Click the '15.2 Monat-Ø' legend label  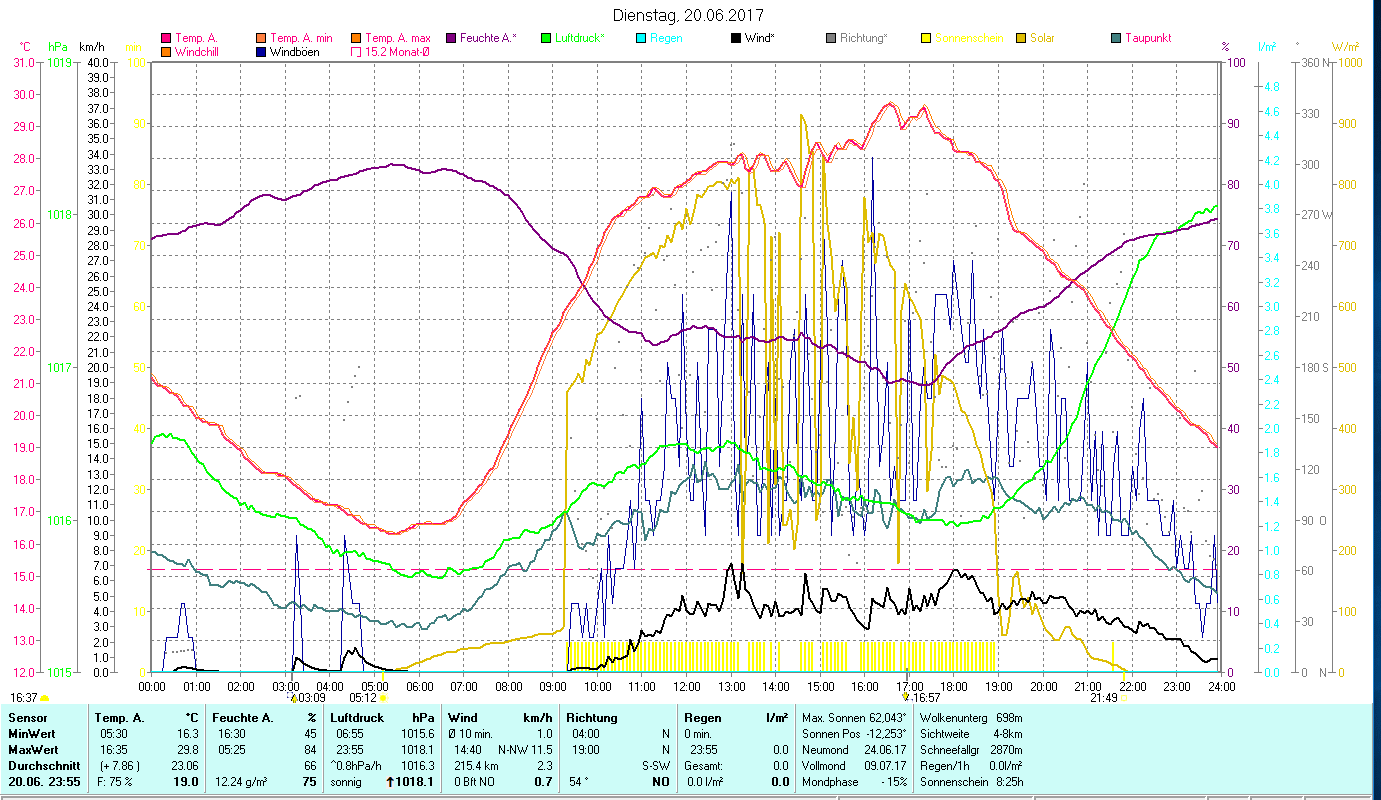click(x=398, y=52)
